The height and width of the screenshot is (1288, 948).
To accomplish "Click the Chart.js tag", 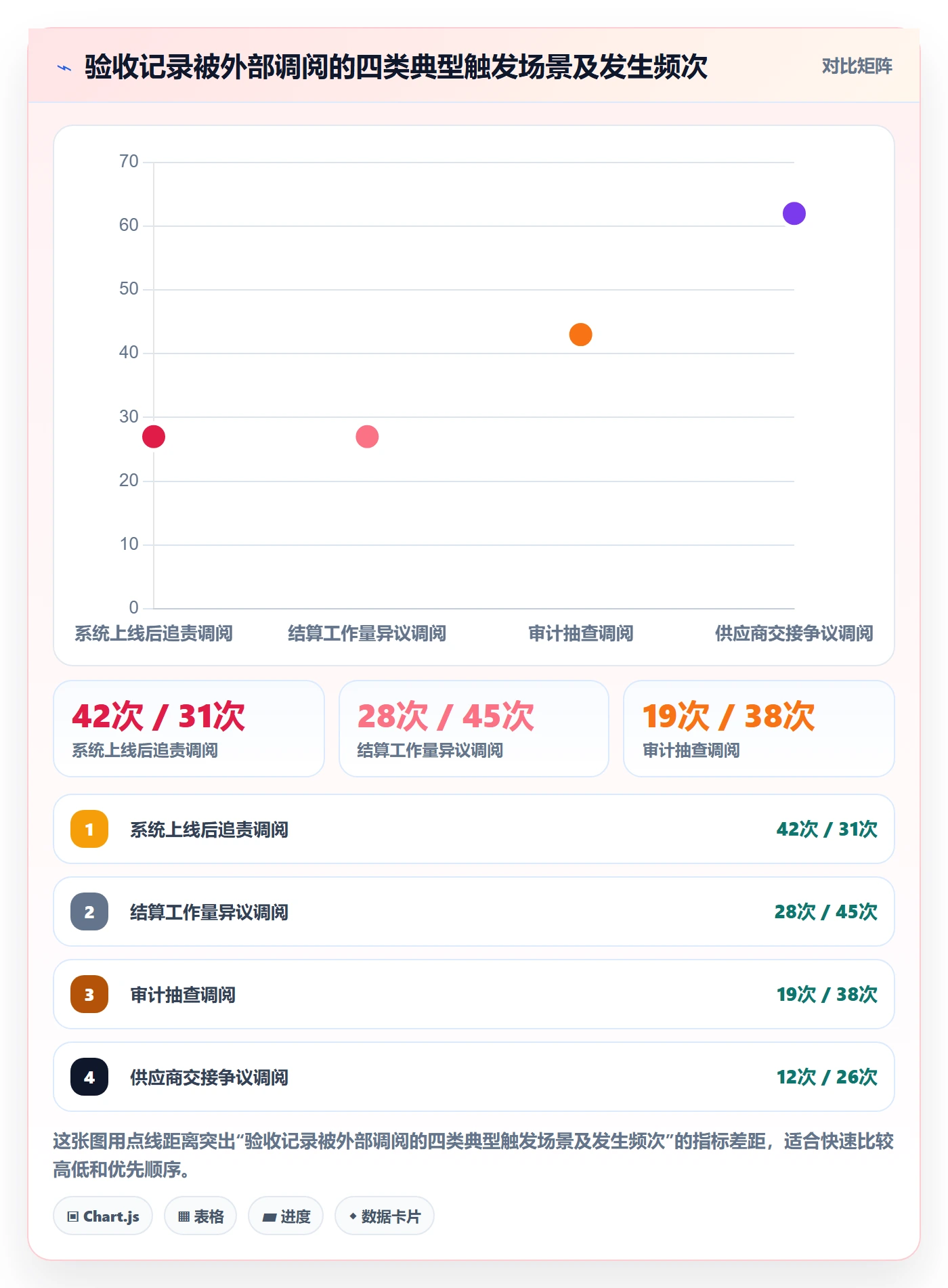I will [x=103, y=1216].
